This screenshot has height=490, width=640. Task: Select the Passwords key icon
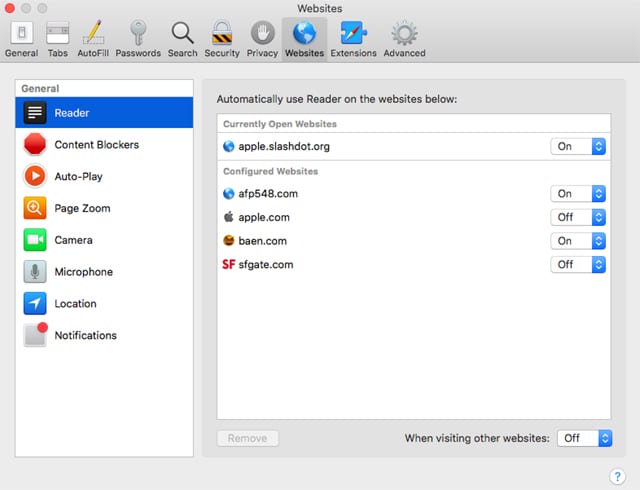click(x=138, y=39)
